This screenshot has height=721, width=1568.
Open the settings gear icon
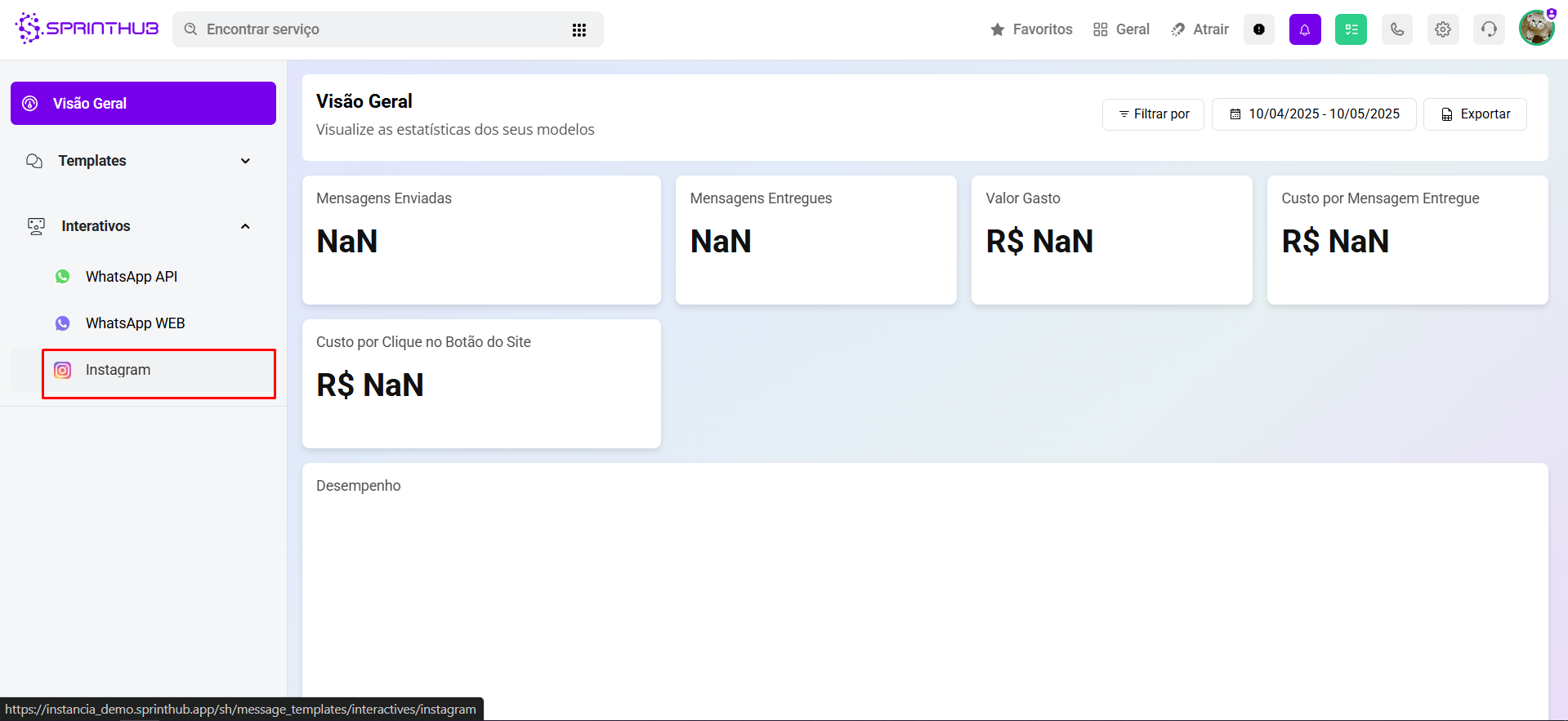[1442, 29]
